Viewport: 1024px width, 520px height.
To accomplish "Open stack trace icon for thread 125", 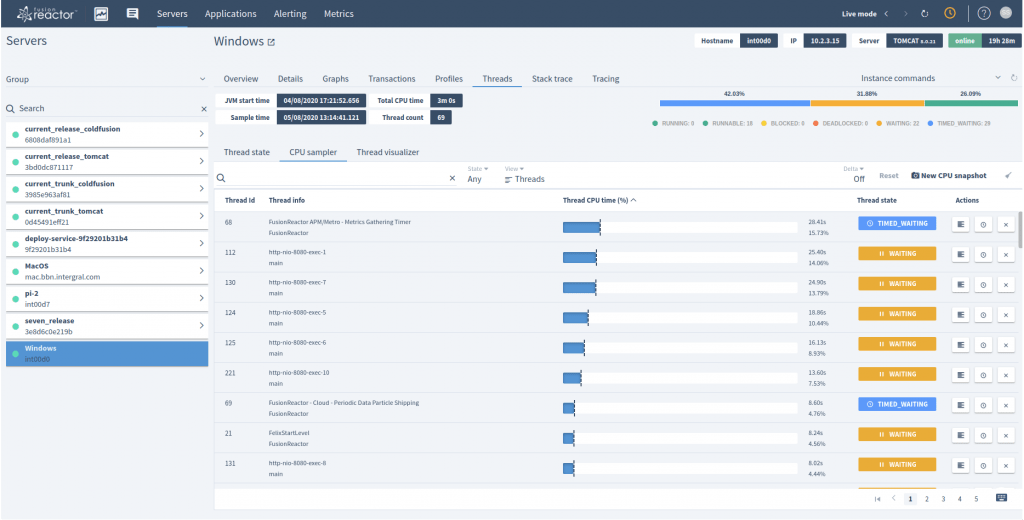I will (961, 344).
